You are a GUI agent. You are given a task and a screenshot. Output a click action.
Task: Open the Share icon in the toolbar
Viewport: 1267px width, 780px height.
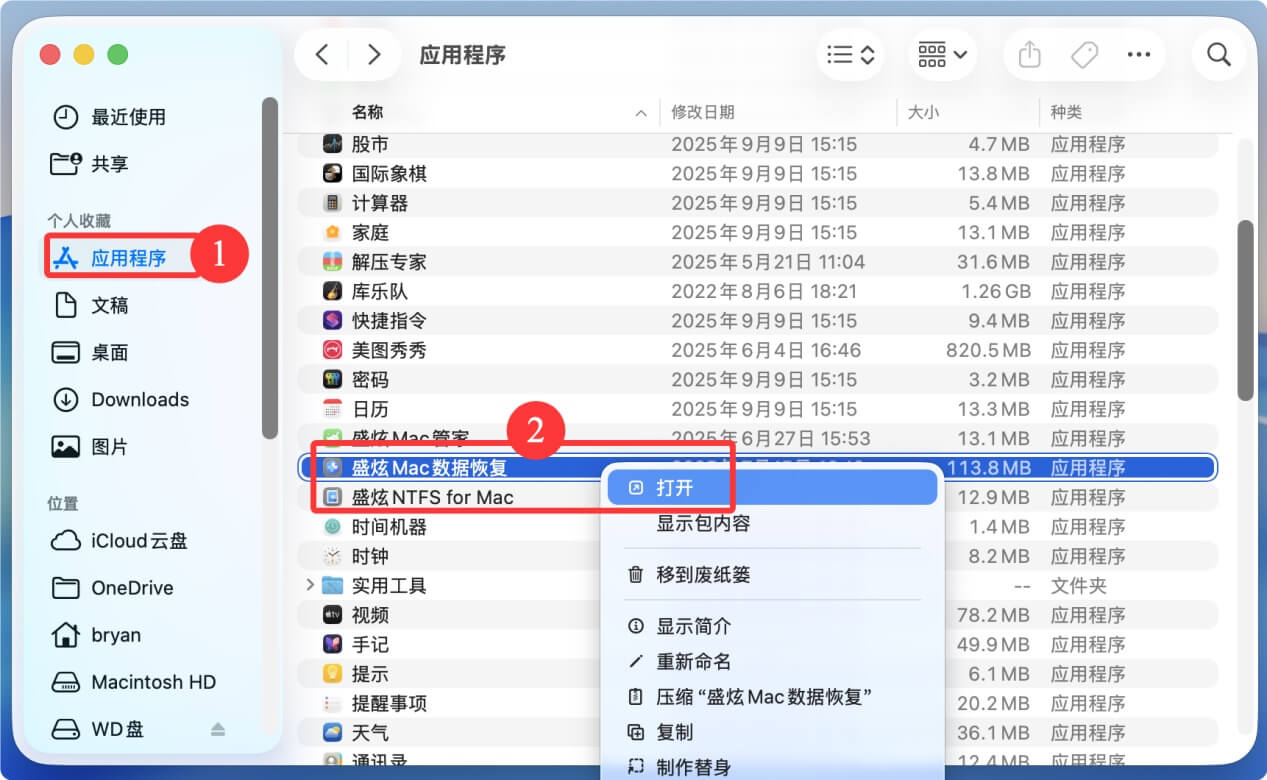point(1029,55)
